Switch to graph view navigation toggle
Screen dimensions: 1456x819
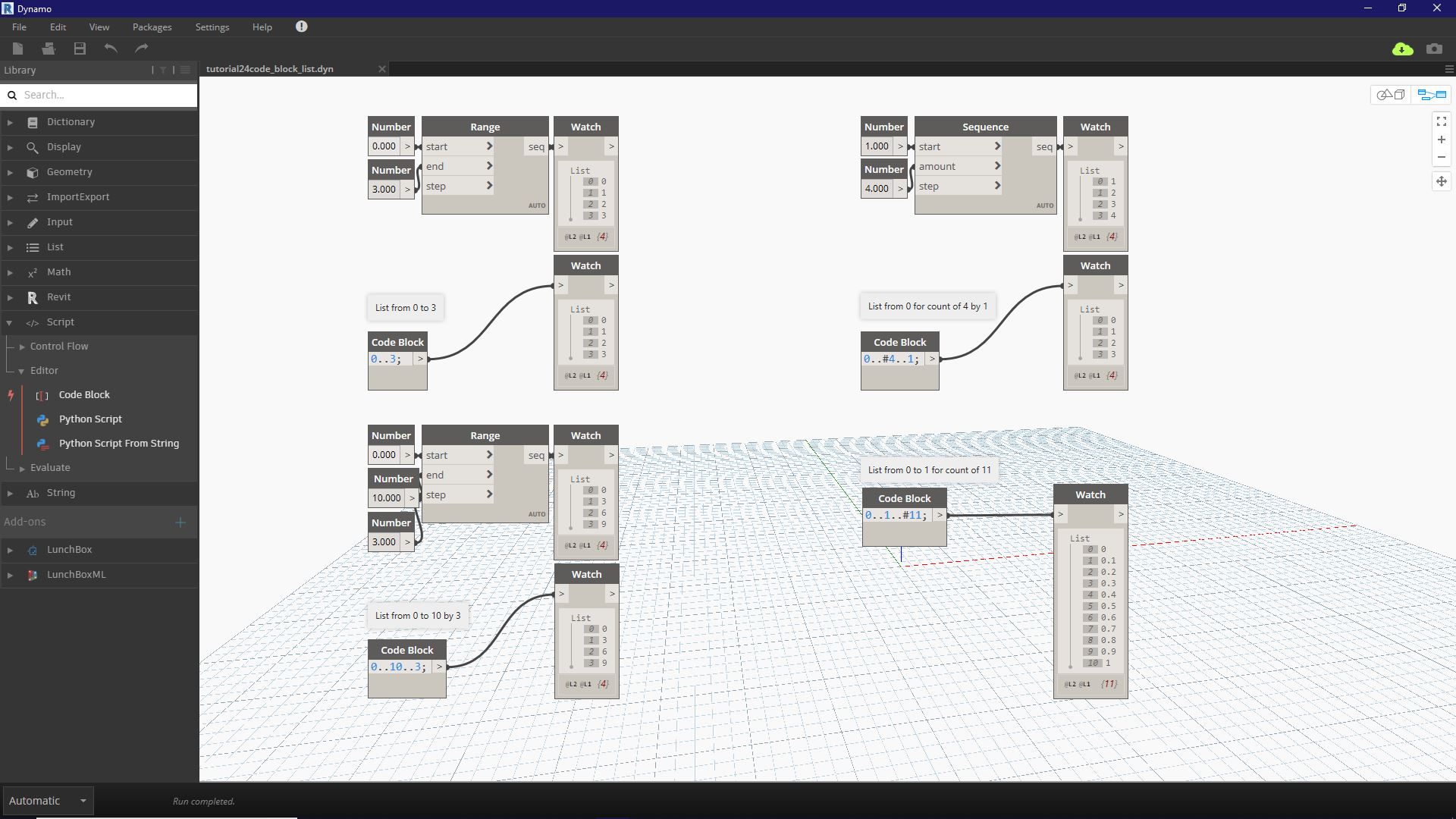tap(1432, 95)
